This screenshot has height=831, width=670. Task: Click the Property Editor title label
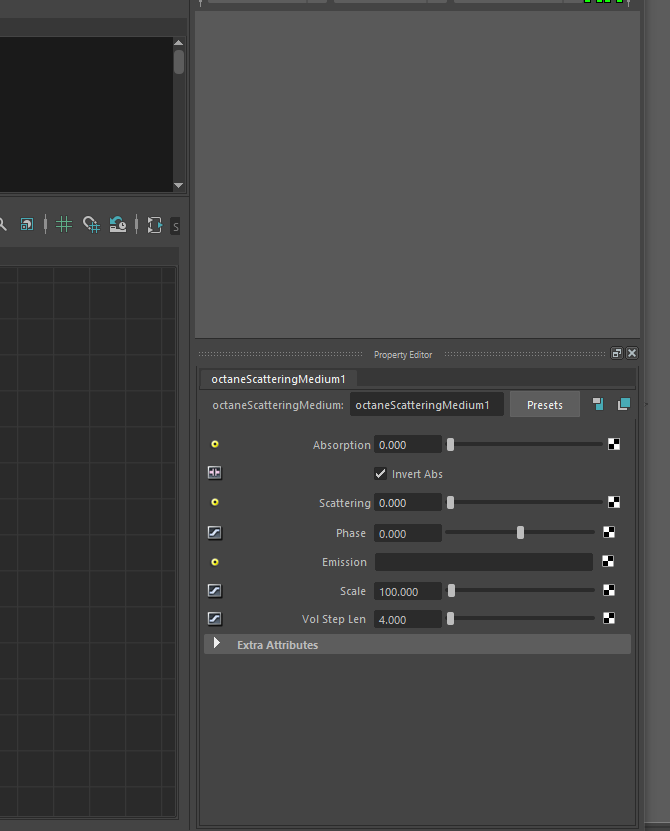[x=403, y=355]
